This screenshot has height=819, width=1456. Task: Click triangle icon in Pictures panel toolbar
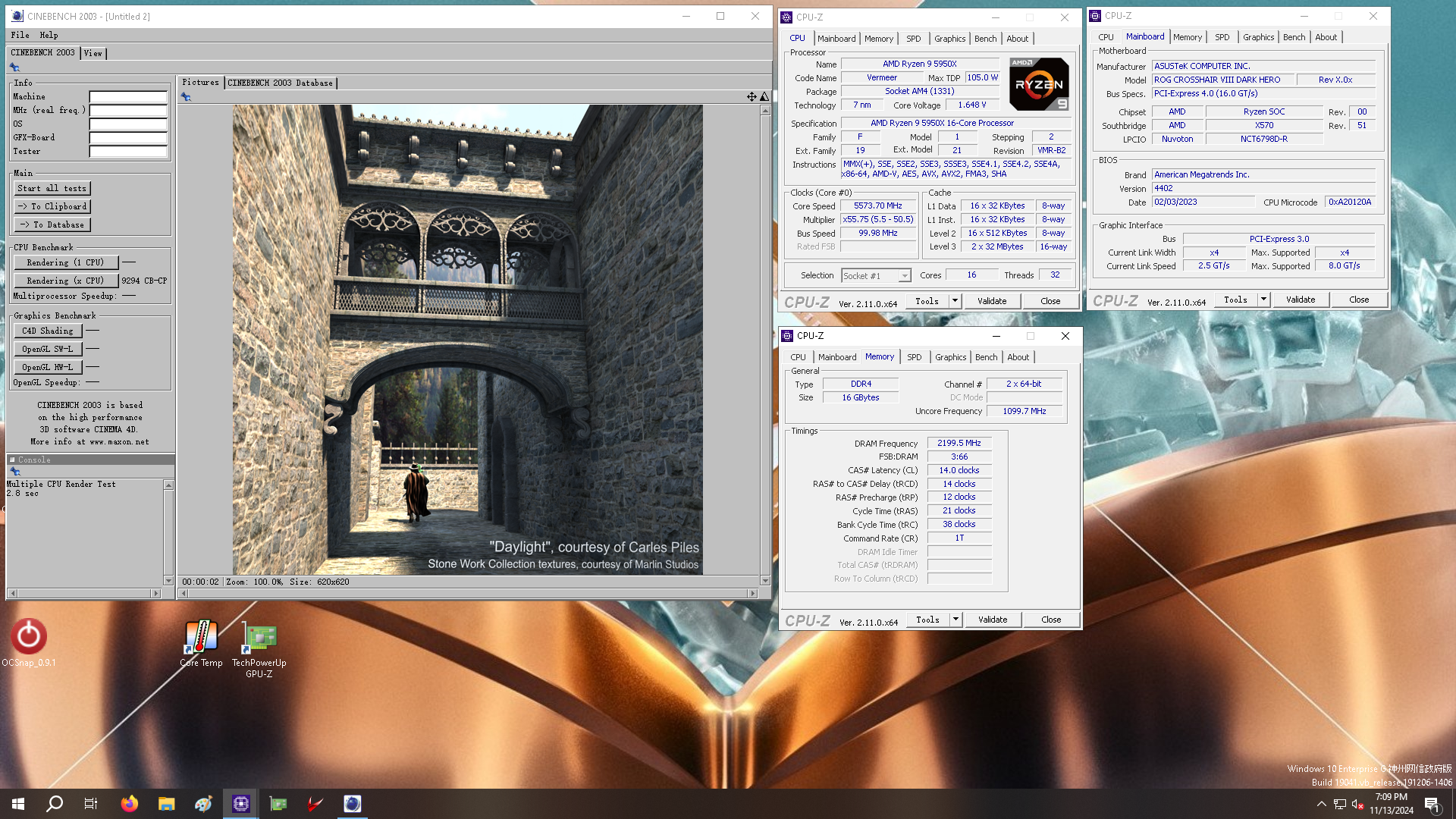coord(764,97)
